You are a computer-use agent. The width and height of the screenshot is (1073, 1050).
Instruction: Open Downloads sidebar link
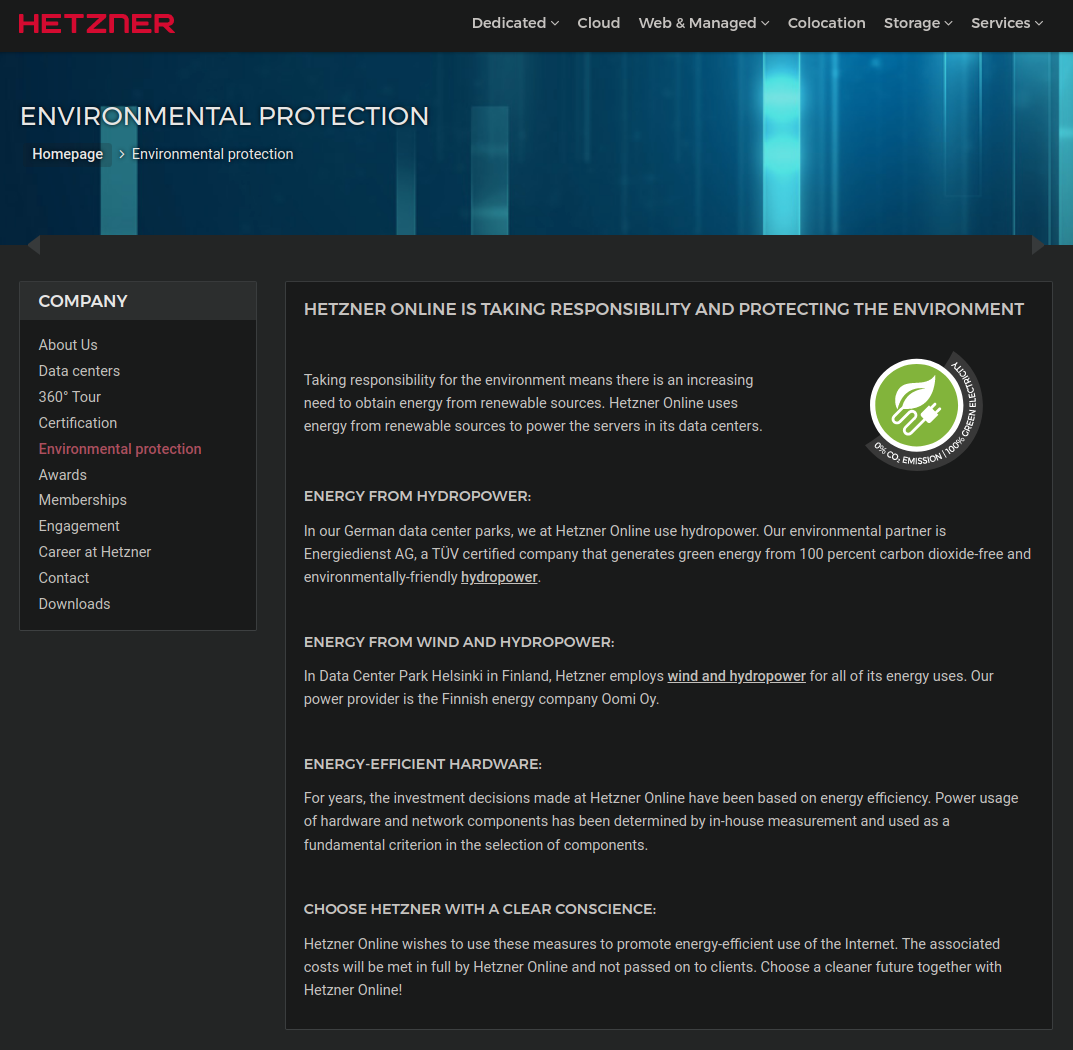[x=75, y=604]
